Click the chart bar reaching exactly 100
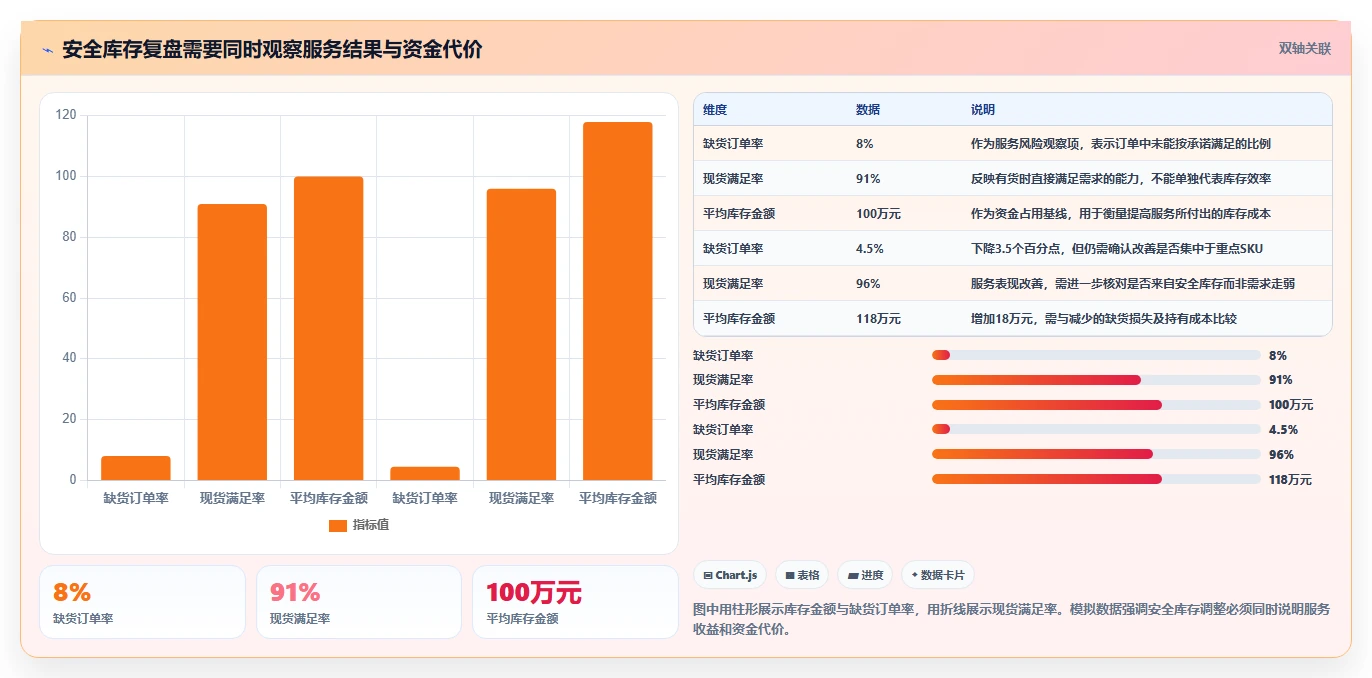The height and width of the screenshot is (678, 1372). click(x=328, y=328)
